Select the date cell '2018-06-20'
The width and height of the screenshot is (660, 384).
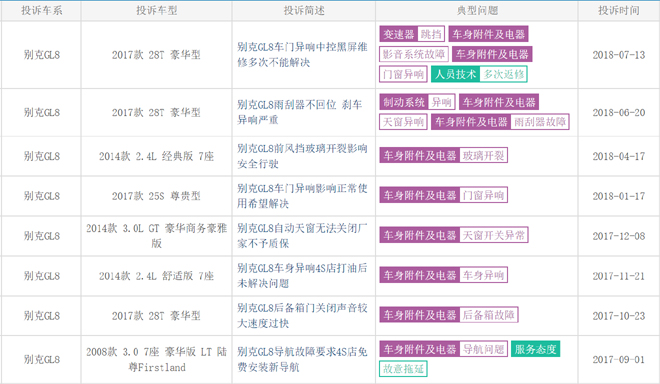(x=619, y=112)
